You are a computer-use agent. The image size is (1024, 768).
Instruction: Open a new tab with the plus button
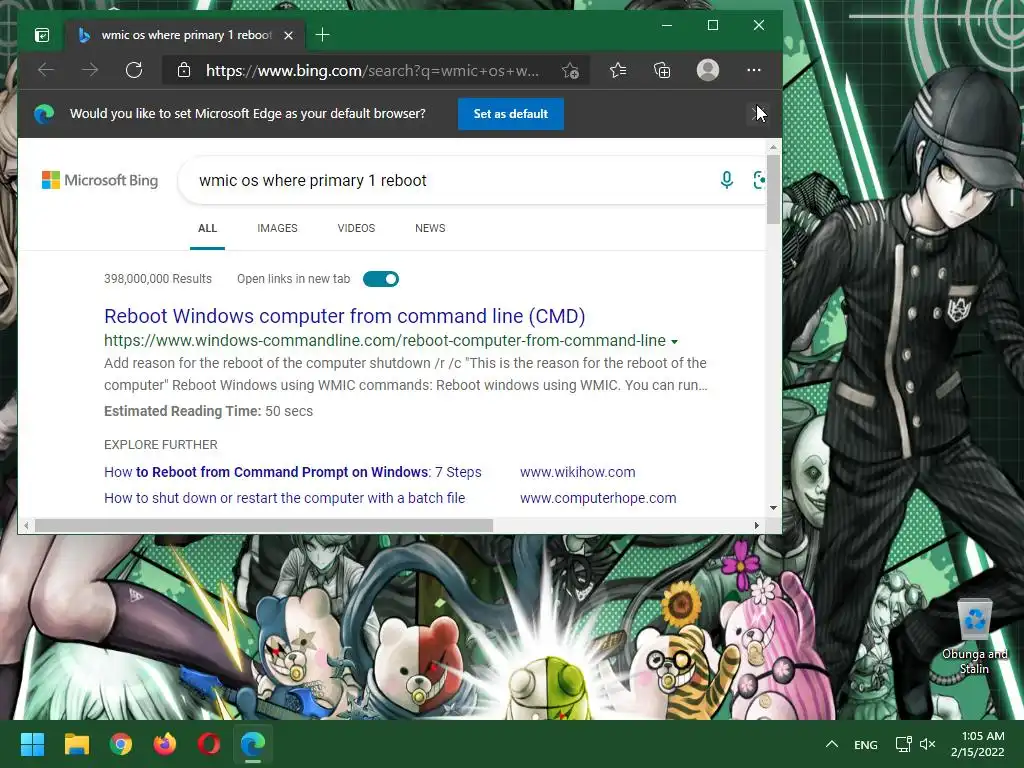[x=322, y=35]
